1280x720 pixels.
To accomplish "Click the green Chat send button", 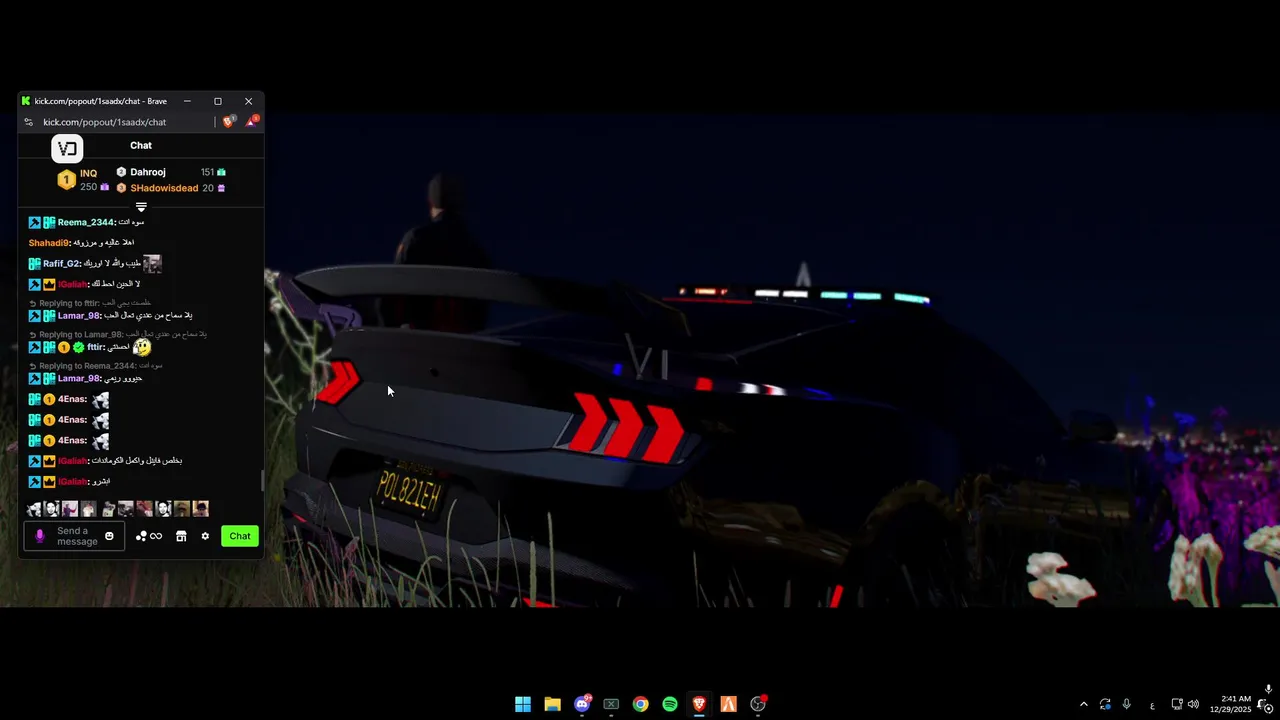I will click(x=240, y=536).
